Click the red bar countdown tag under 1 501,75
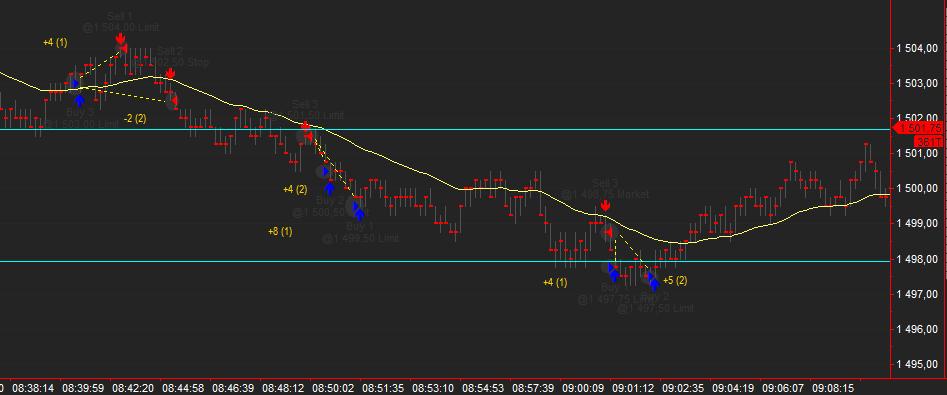The image size is (947, 395). [x=929, y=142]
